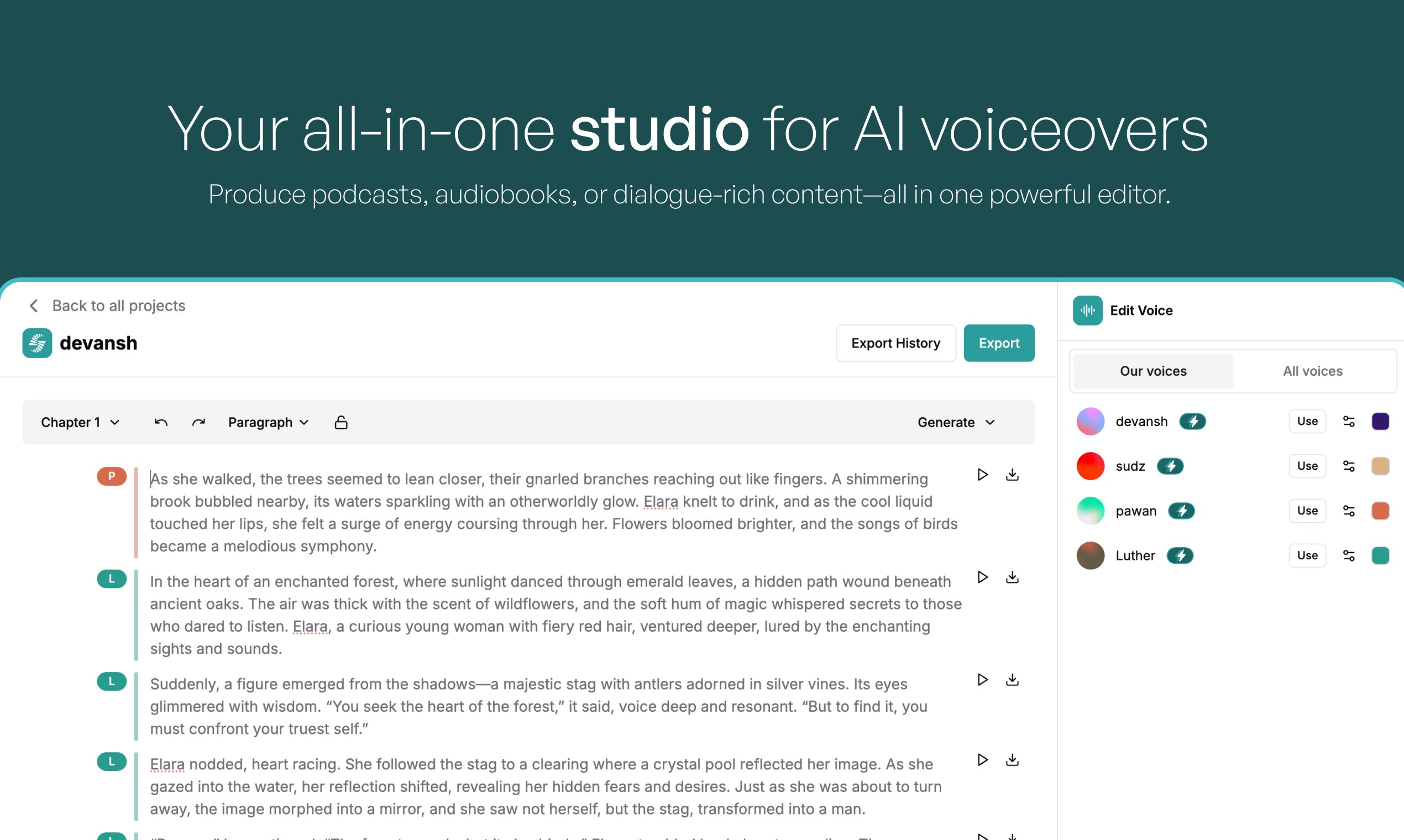Play the first paragraph audio

[983, 474]
